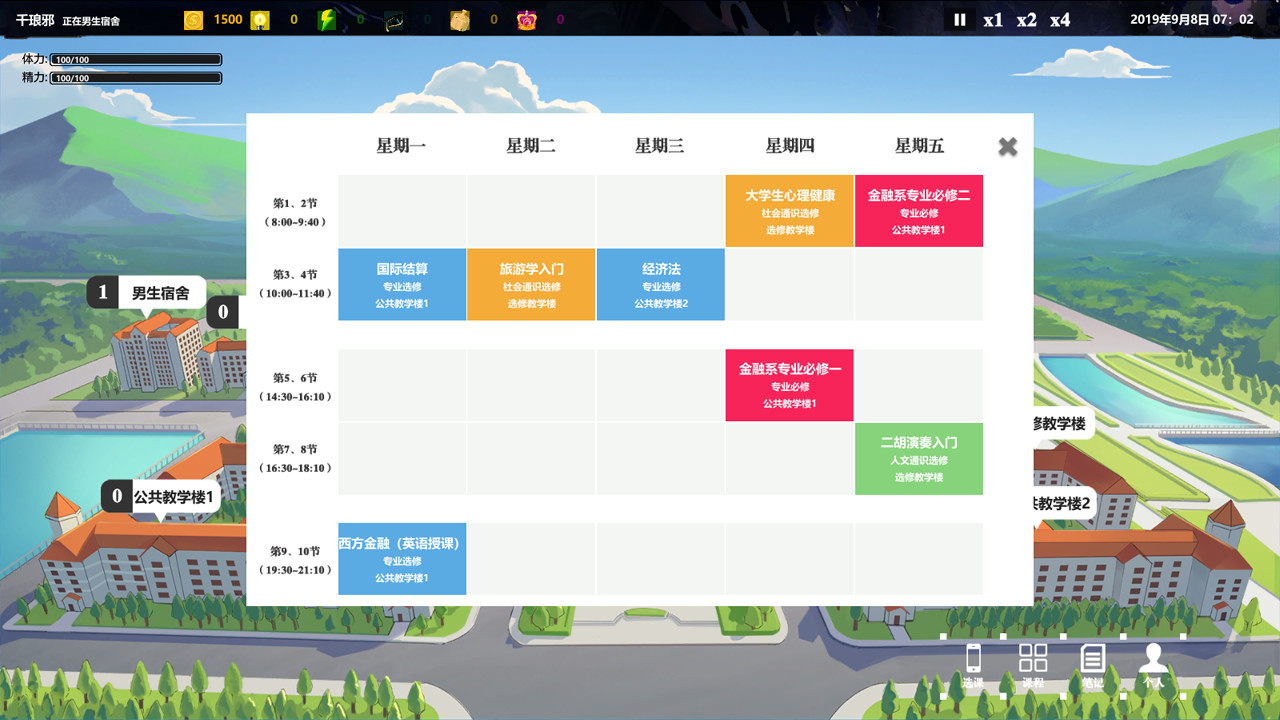The height and width of the screenshot is (720, 1280).
Task: Pause the game with pause button
Action: tap(959, 19)
